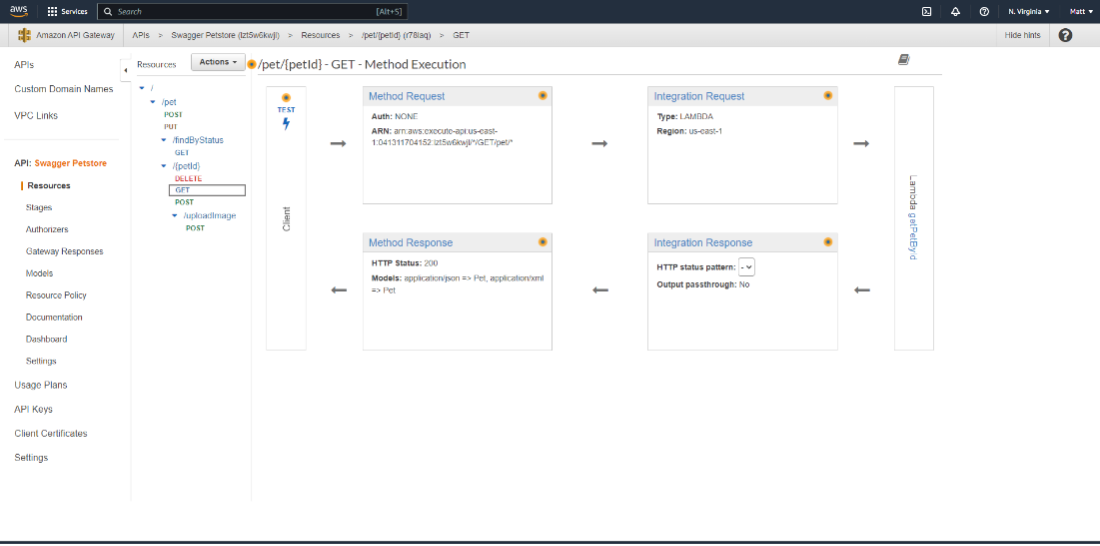Click Swagger Petstore API name in sidebar
The image size is (1100, 546).
click(x=71, y=164)
